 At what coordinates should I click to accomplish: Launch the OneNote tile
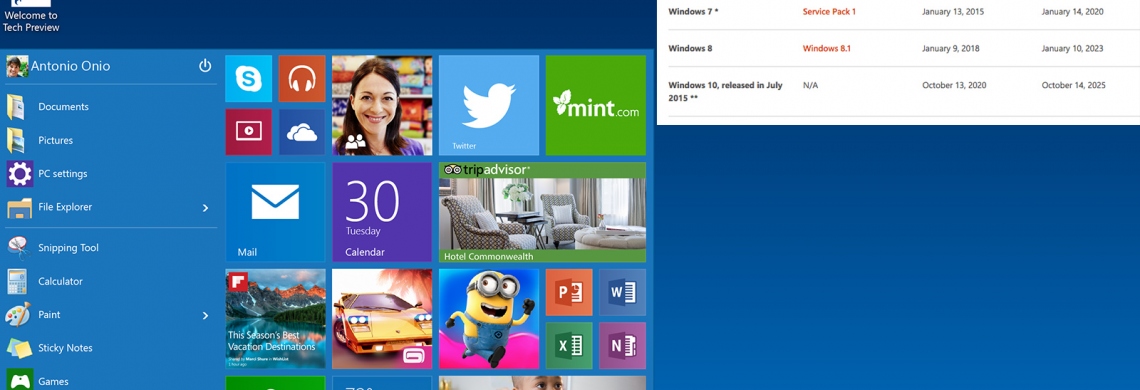point(622,346)
